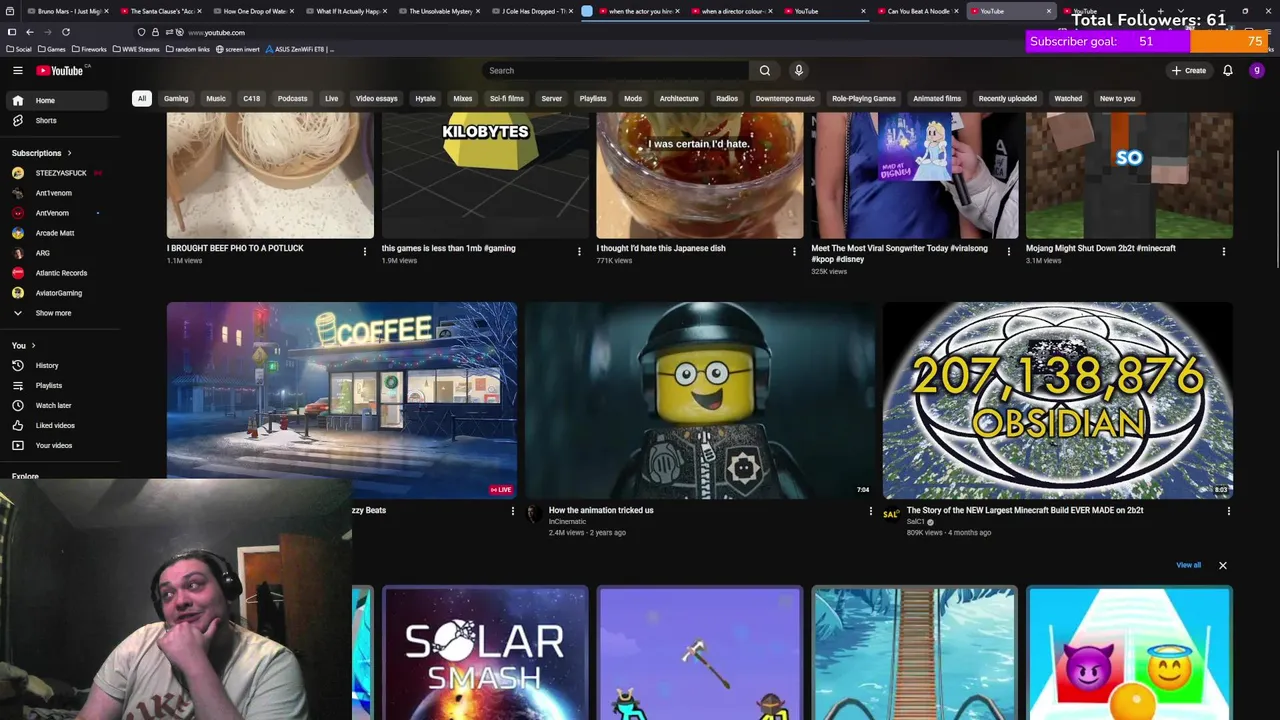The width and height of the screenshot is (1280, 720).
Task: Open the screen invert bookmark
Action: point(237,49)
